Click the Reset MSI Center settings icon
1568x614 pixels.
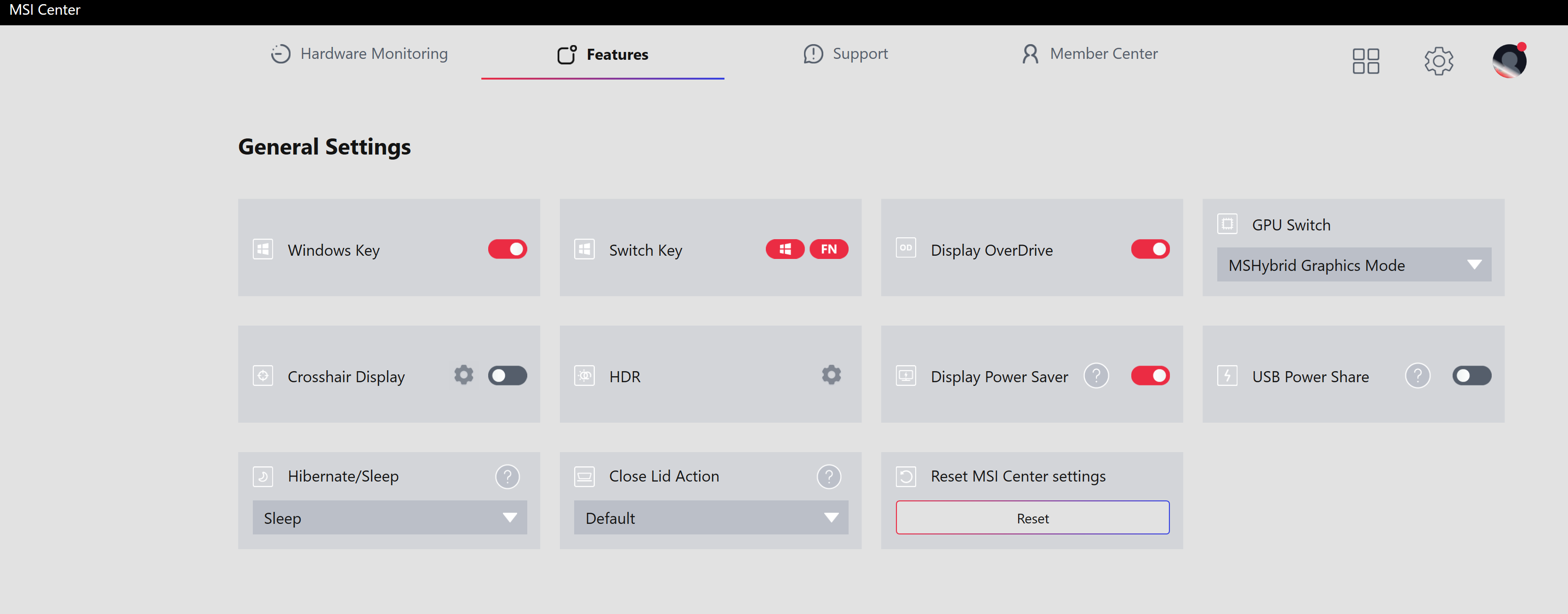906,476
